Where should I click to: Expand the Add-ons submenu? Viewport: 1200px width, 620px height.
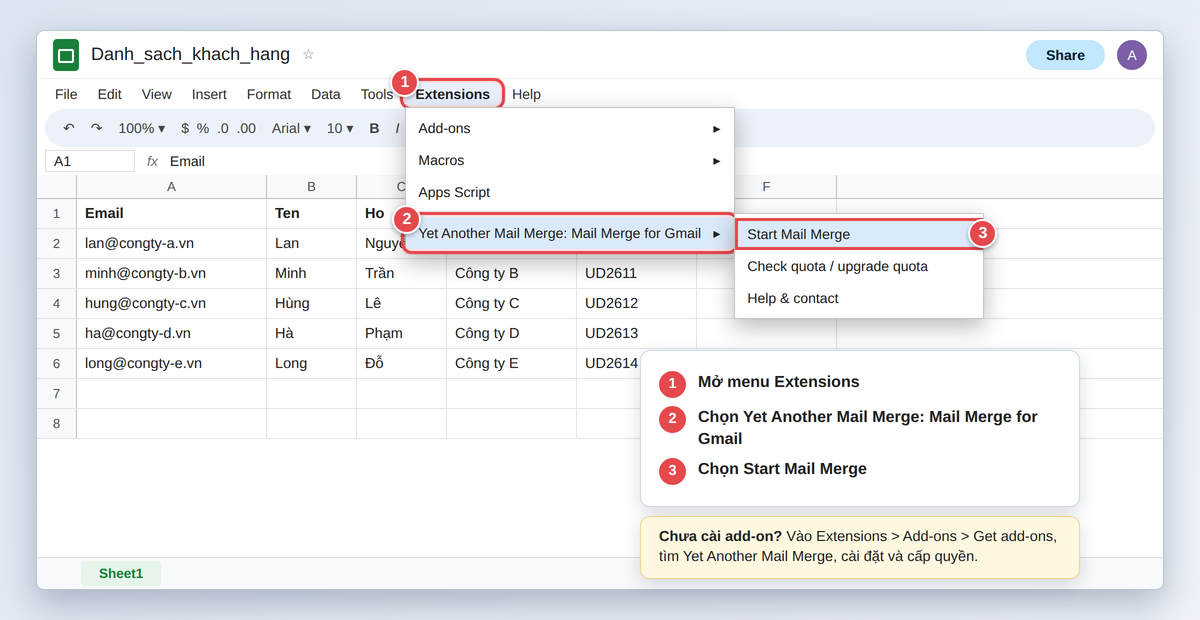[x=570, y=128]
